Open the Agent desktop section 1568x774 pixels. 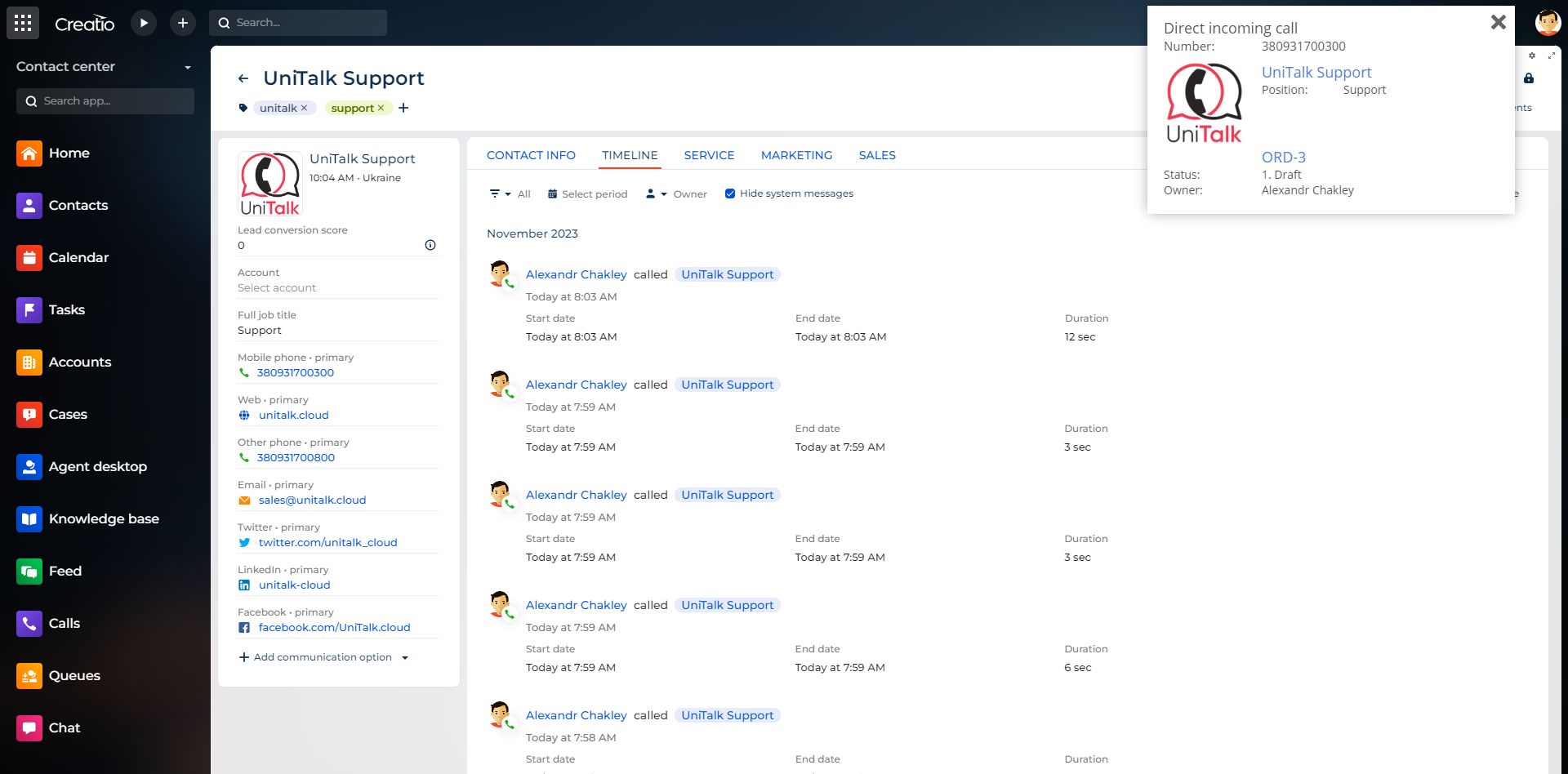(96, 466)
